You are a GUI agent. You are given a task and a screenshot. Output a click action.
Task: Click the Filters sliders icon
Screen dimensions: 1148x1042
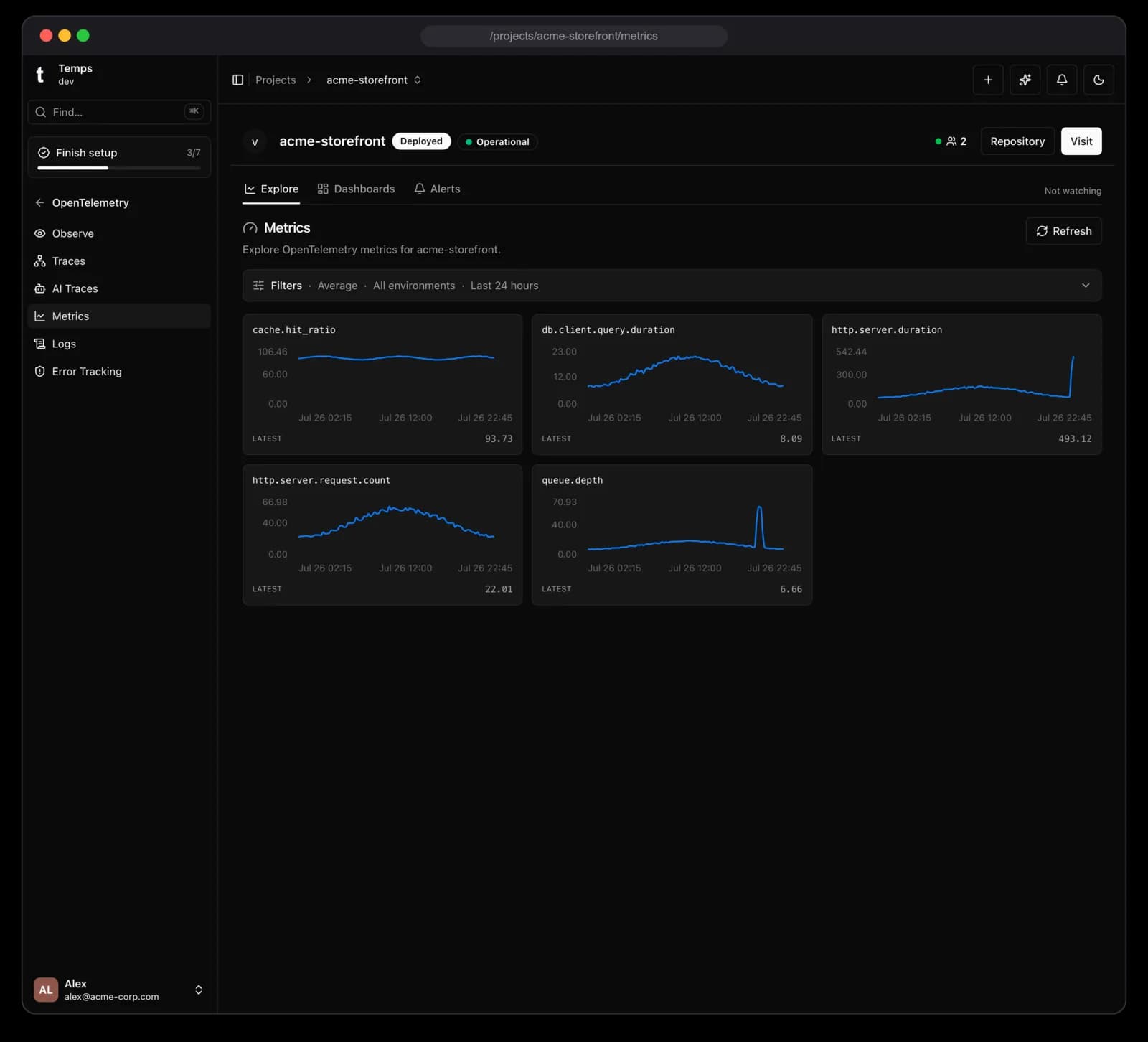[258, 286]
